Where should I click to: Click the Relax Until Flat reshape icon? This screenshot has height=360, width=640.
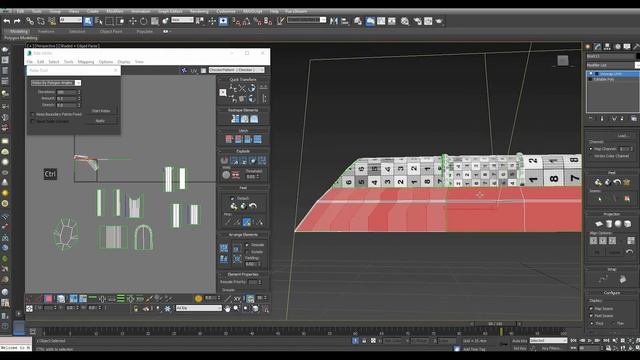coord(244,119)
